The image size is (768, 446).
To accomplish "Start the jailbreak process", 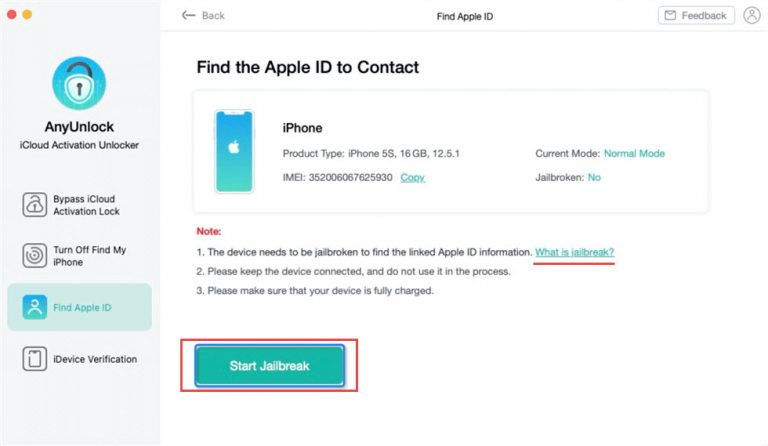I will pos(269,366).
